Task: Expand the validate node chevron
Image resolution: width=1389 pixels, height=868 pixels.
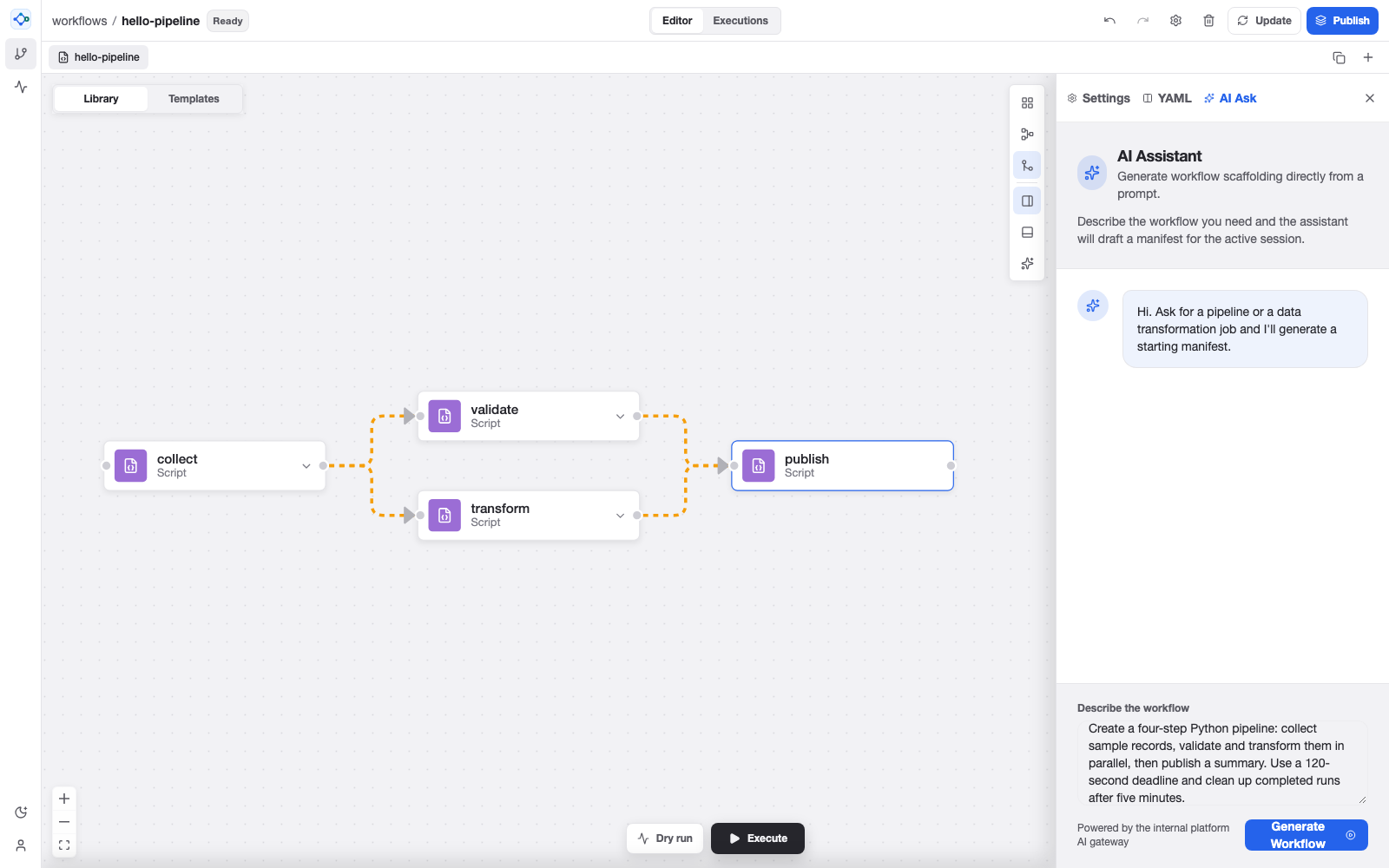Action: point(621,417)
